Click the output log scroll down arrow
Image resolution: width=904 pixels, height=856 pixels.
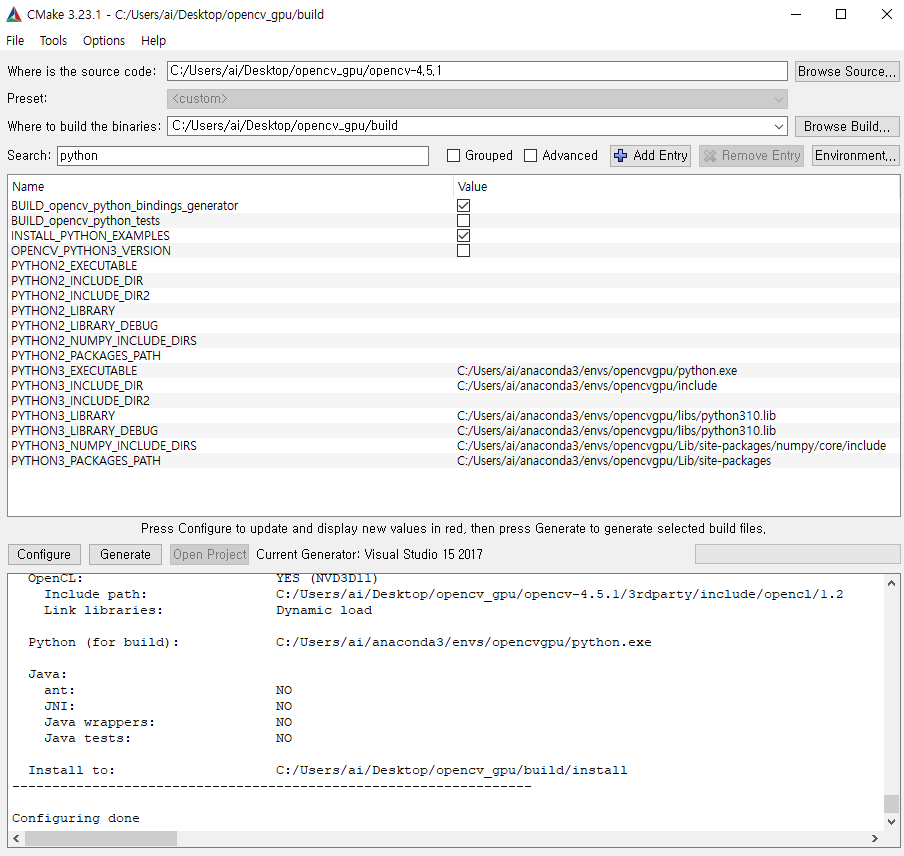click(891, 821)
